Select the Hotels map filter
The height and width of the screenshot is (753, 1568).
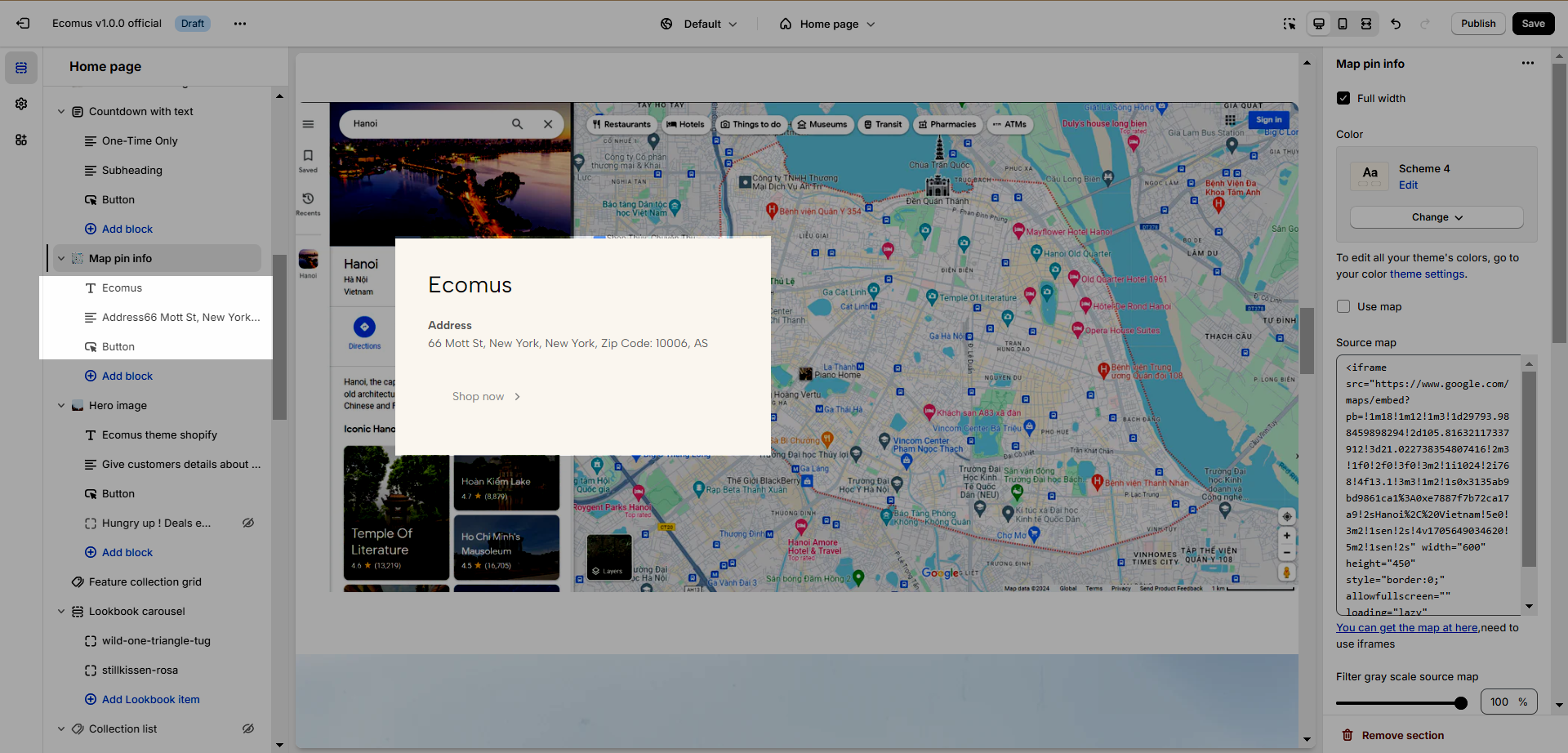(684, 124)
